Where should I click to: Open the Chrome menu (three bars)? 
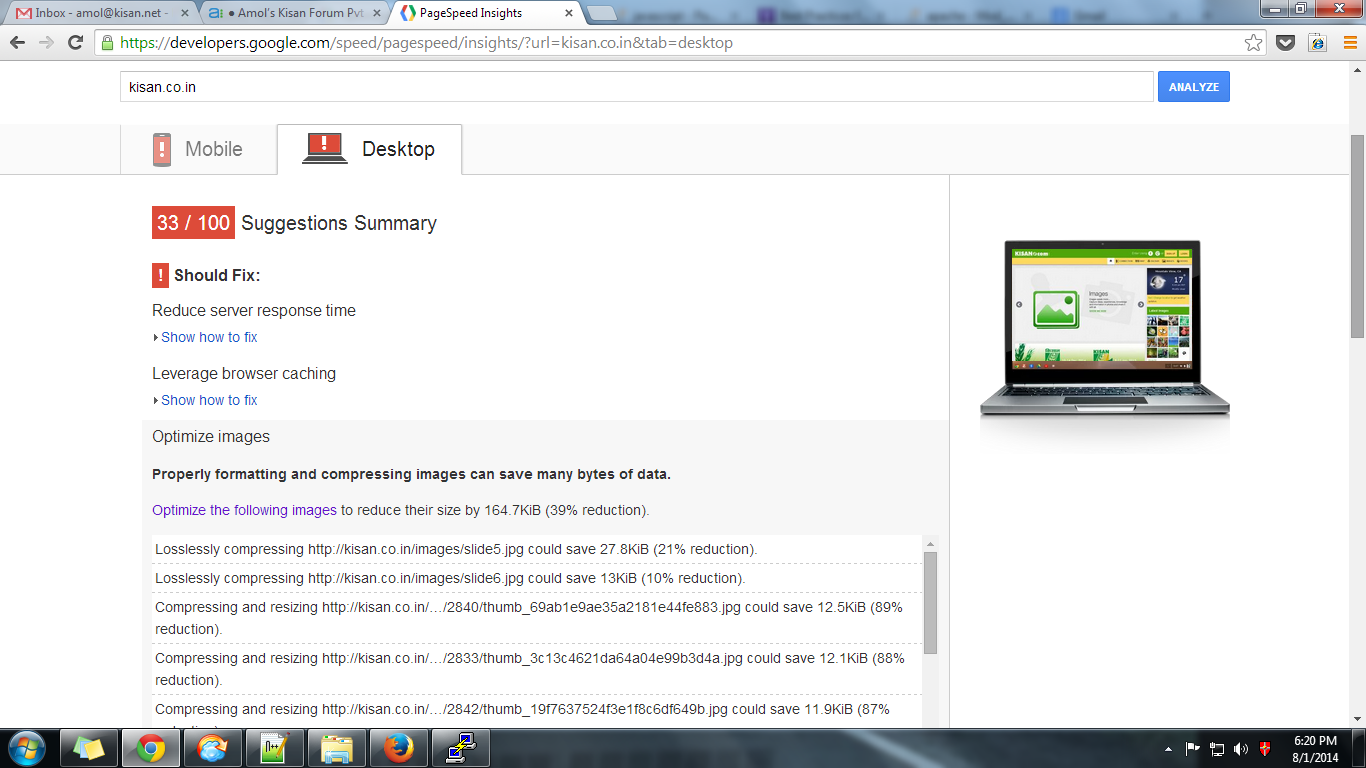[x=1349, y=43]
